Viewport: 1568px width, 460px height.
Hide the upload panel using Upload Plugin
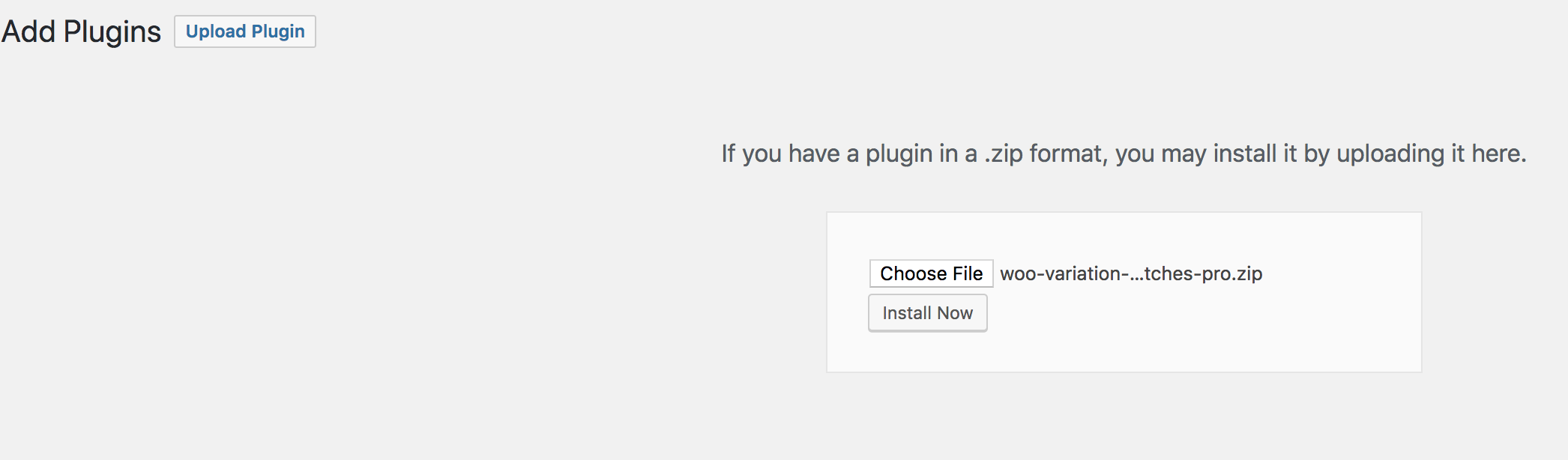(245, 31)
